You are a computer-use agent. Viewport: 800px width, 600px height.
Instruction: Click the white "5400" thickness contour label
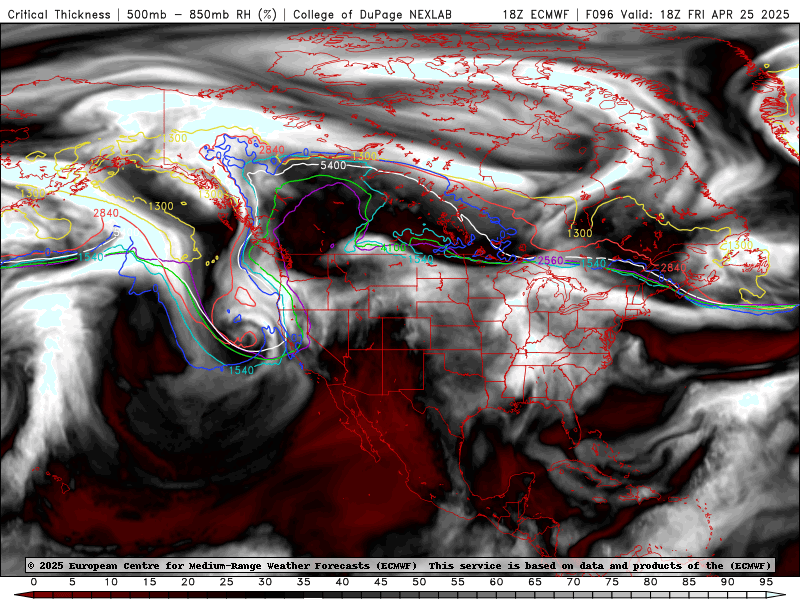[x=333, y=165]
